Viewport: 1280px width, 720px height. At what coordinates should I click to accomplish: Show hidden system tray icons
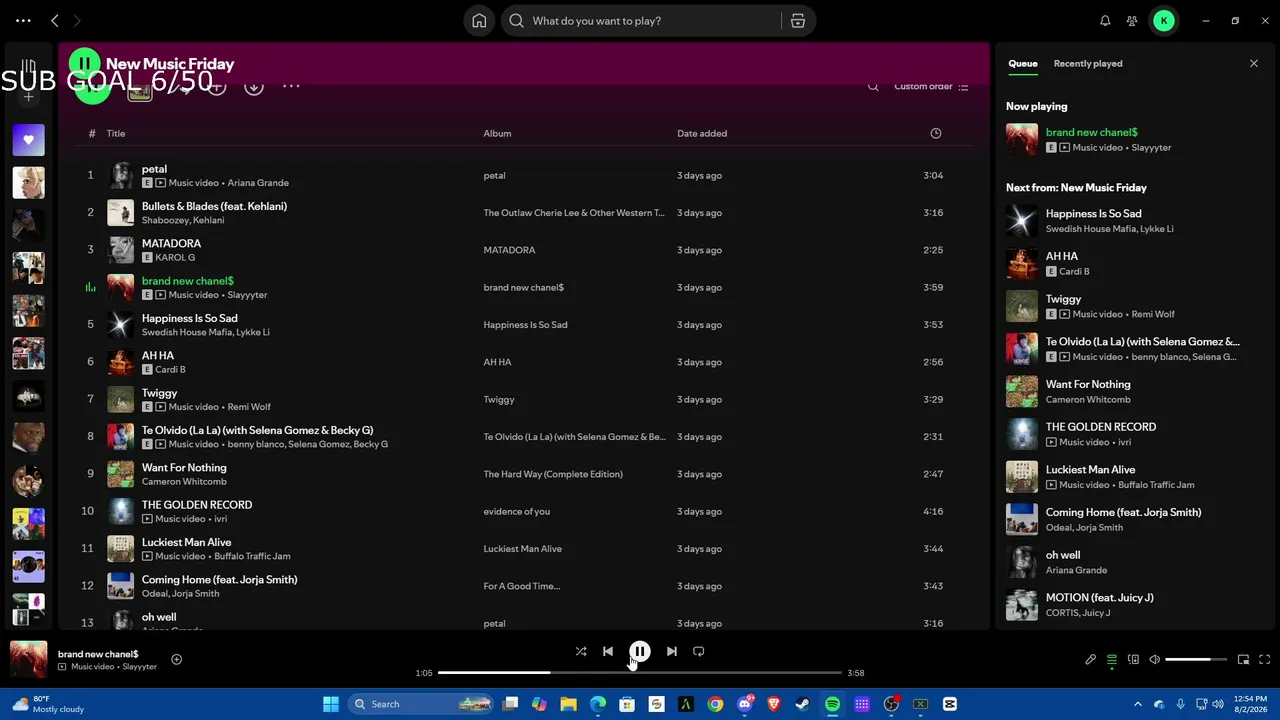(1137, 704)
